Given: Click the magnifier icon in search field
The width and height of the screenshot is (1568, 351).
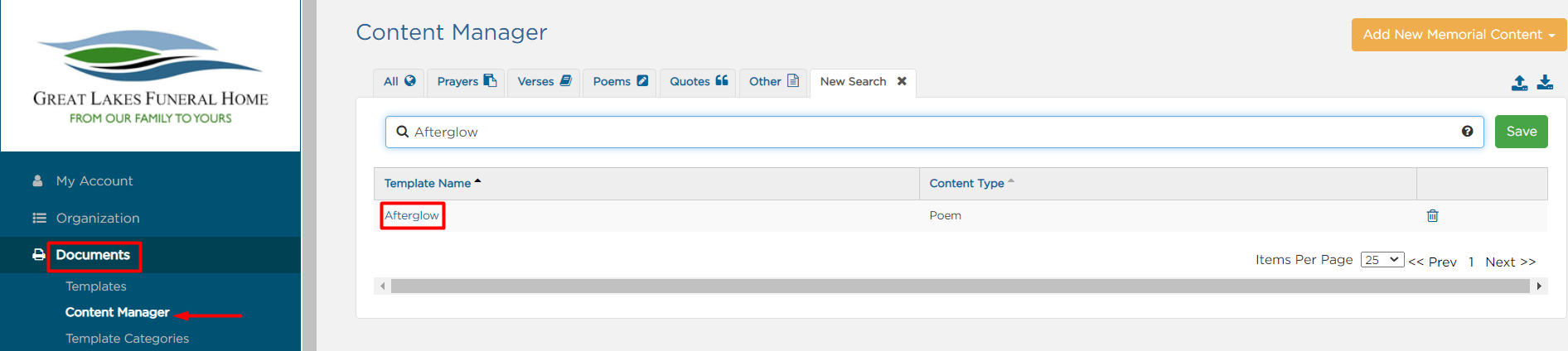Looking at the screenshot, I should coord(403,132).
